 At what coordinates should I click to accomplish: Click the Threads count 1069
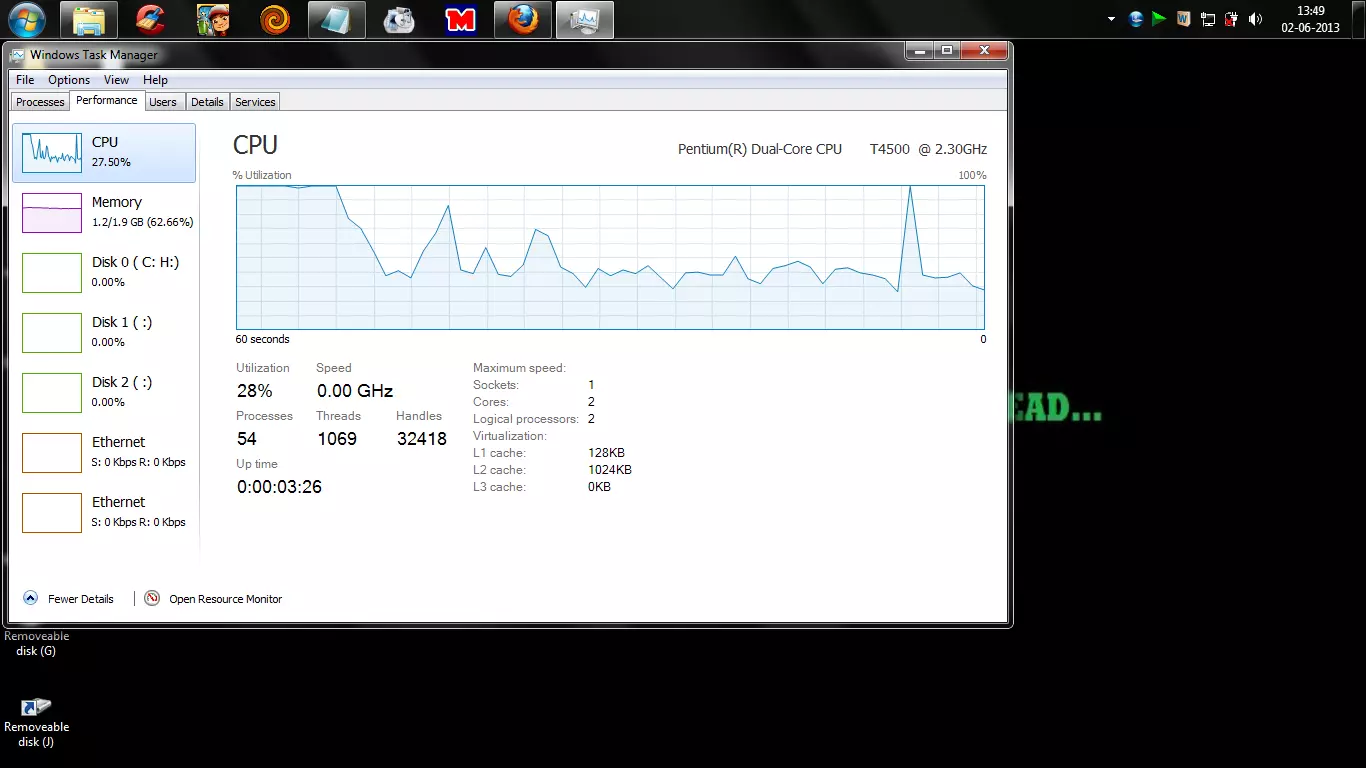point(337,439)
